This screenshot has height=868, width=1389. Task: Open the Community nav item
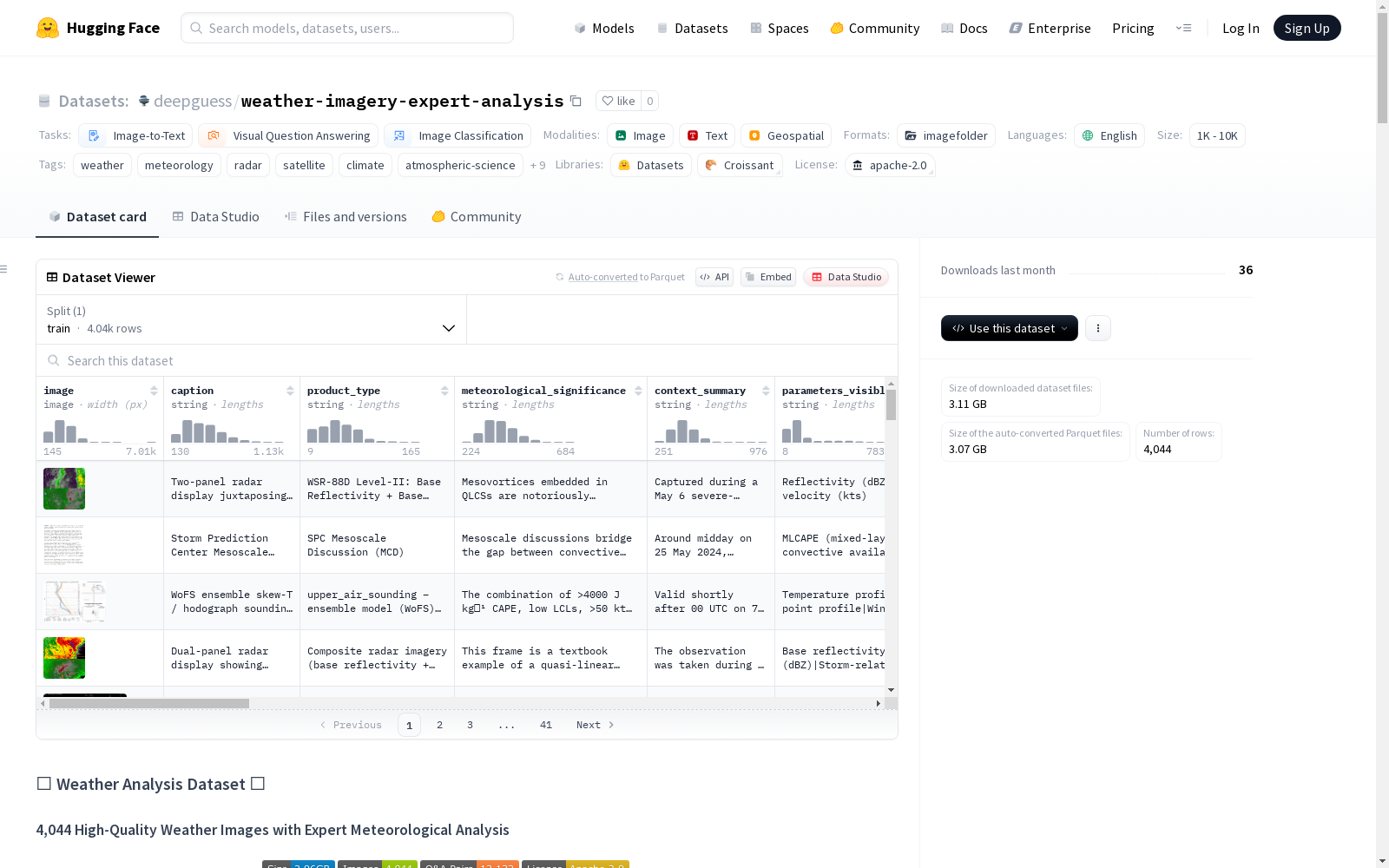coord(874,28)
